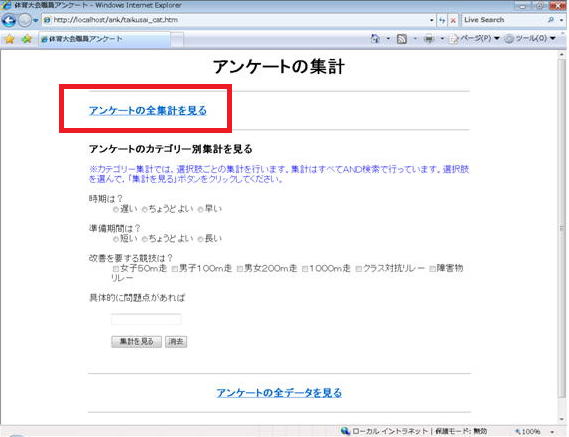Open the ページ(P) dropdown menu
Image resolution: width=569 pixels, height=437 pixels.
click(x=475, y=38)
